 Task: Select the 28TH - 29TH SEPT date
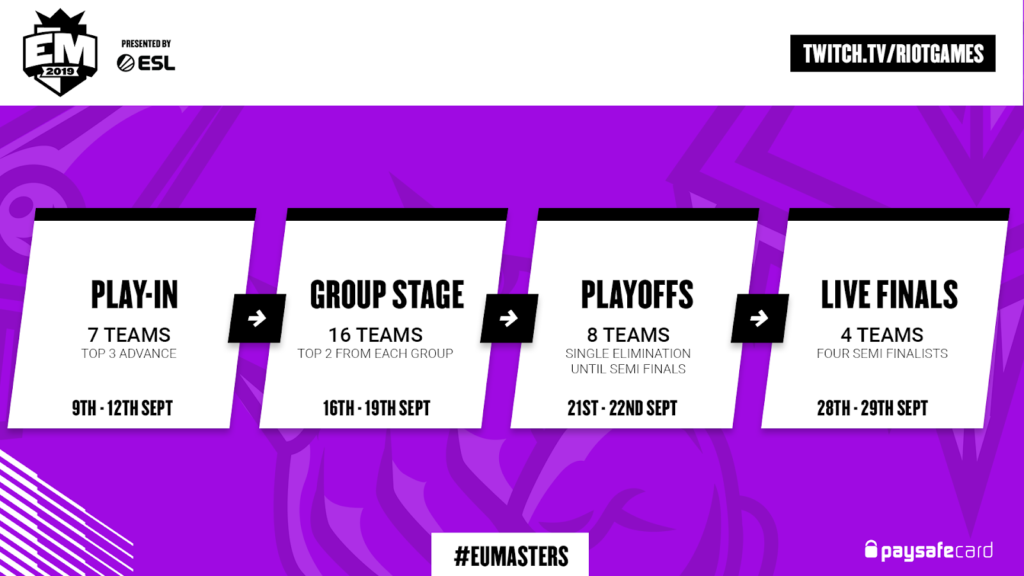coord(872,408)
